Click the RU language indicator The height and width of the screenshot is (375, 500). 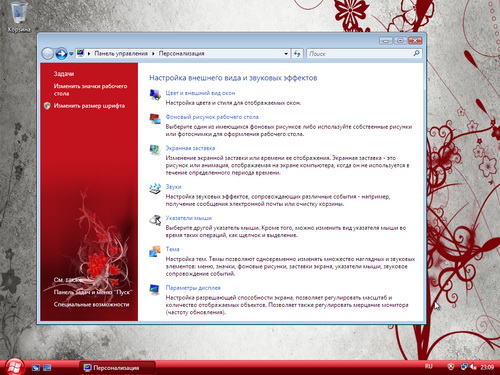429,367
